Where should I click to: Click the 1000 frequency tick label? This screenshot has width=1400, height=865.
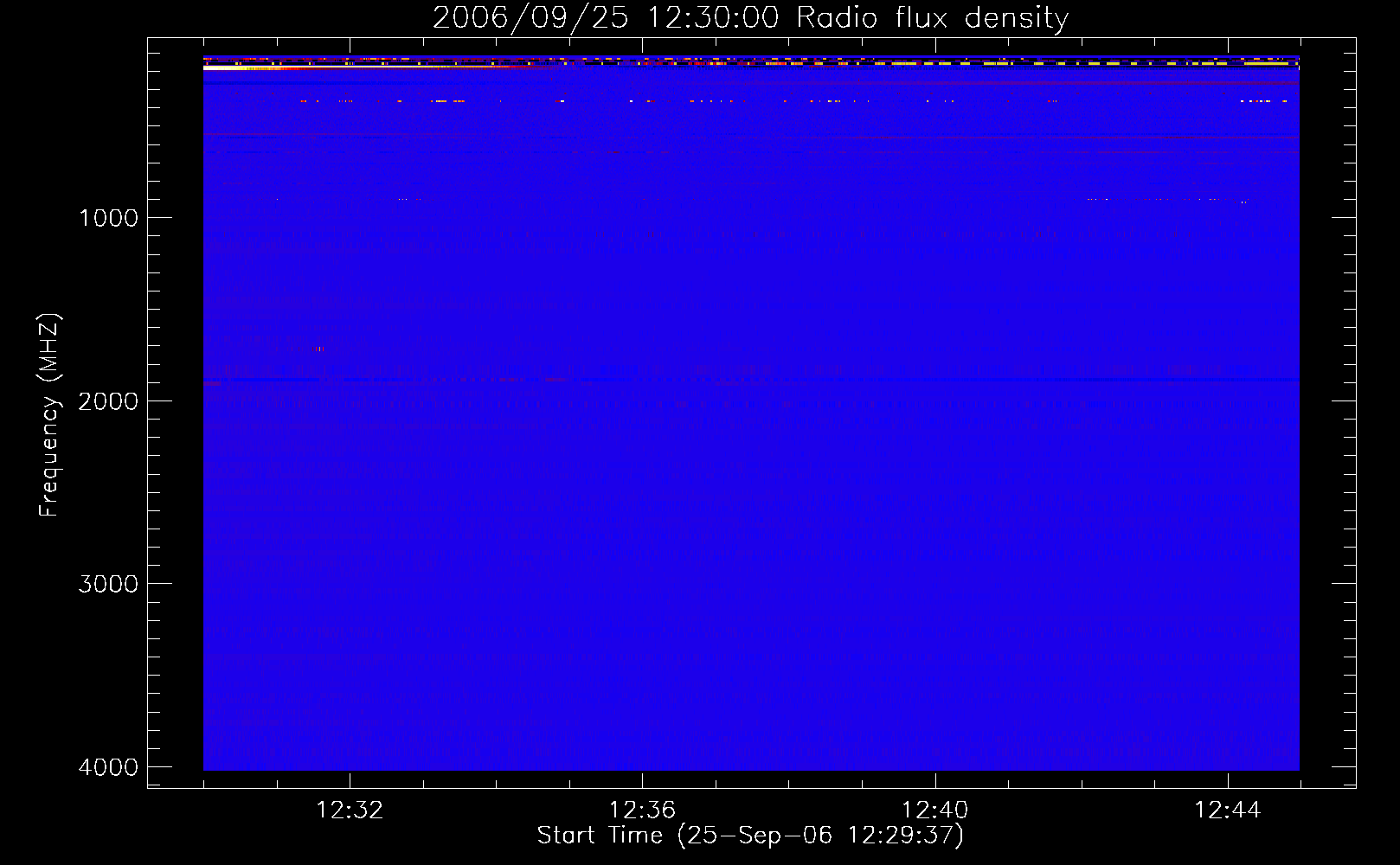click(109, 218)
